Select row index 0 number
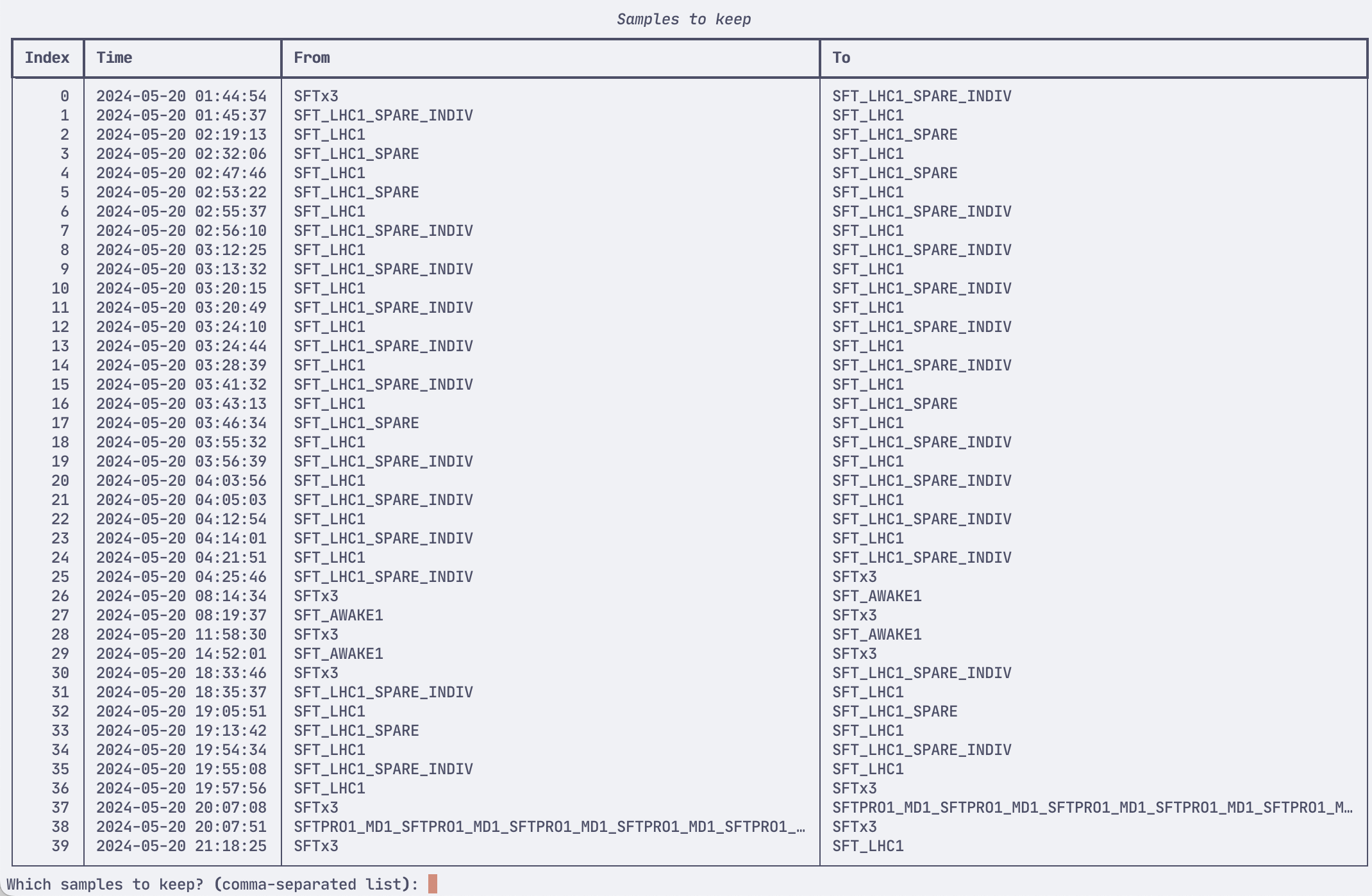Image resolution: width=1372 pixels, height=896 pixels. coord(64,96)
